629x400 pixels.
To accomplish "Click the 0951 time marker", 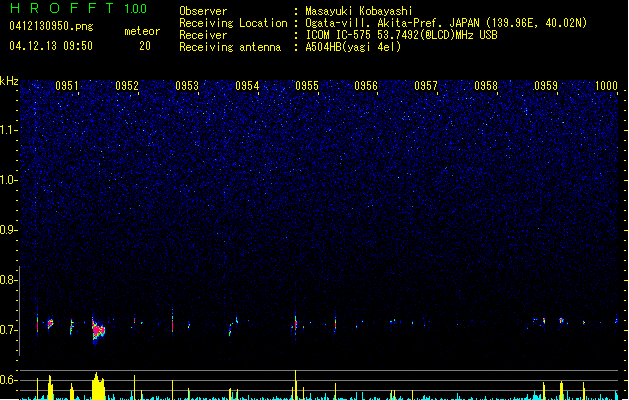I will coord(67,86).
